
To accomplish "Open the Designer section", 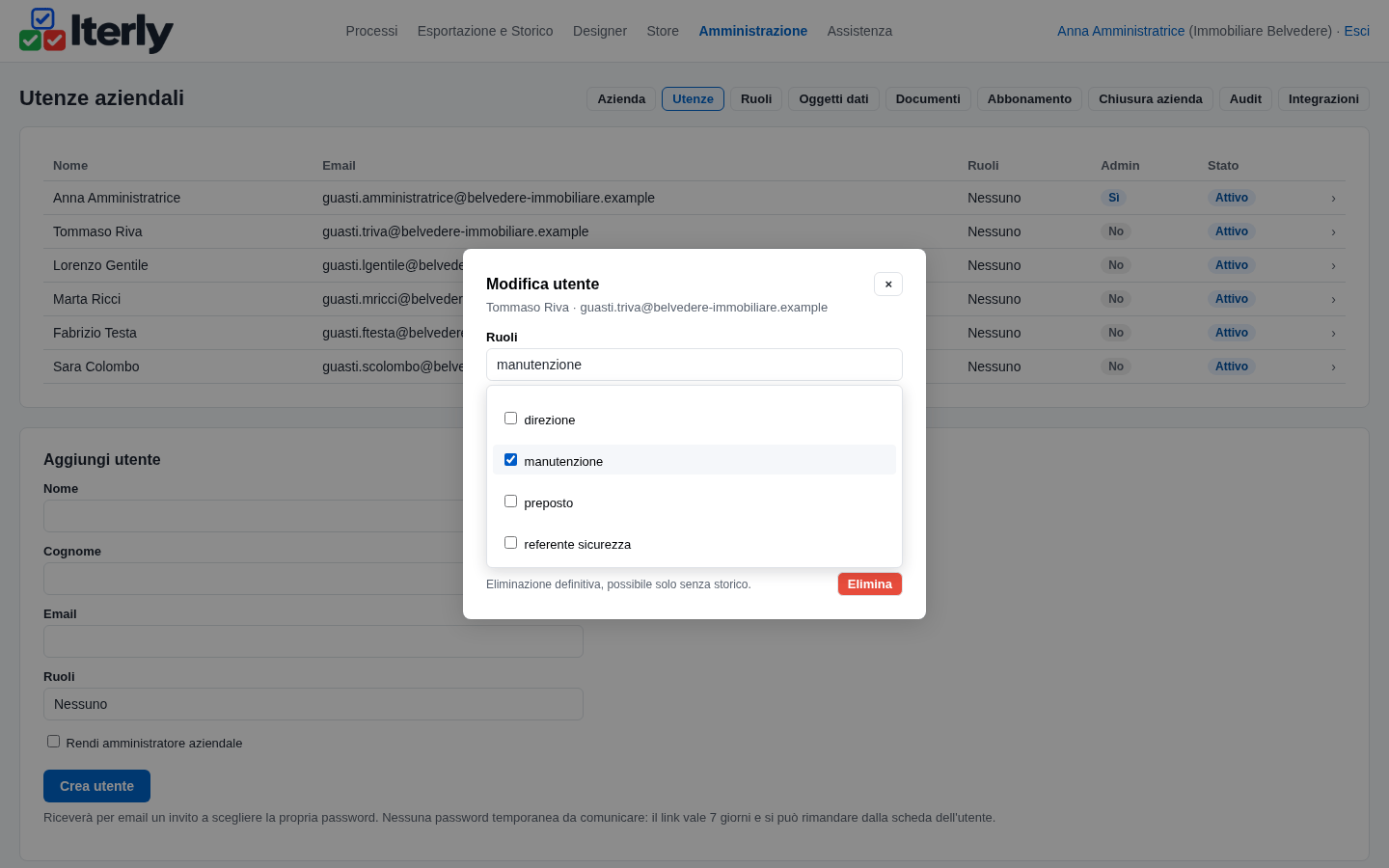I will click(x=600, y=31).
